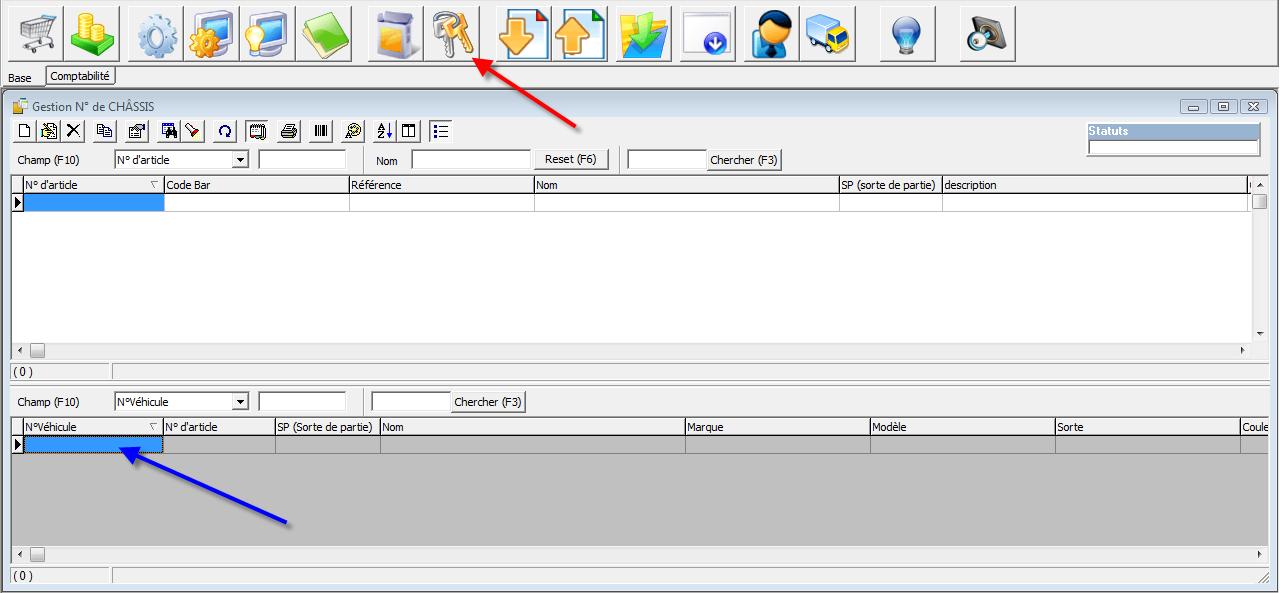The image size is (1280, 593).
Task: Open the properties form icon
Action: point(137,130)
